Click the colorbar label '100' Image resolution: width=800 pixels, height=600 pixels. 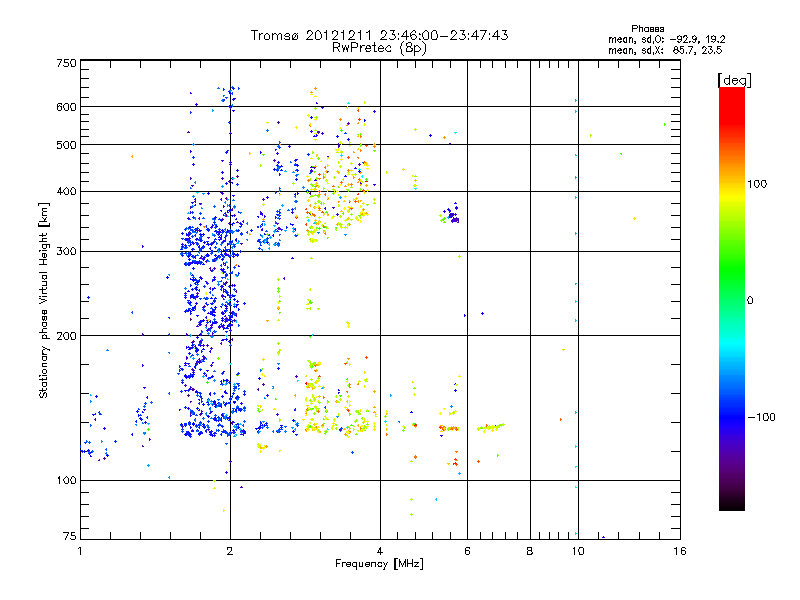(757, 184)
